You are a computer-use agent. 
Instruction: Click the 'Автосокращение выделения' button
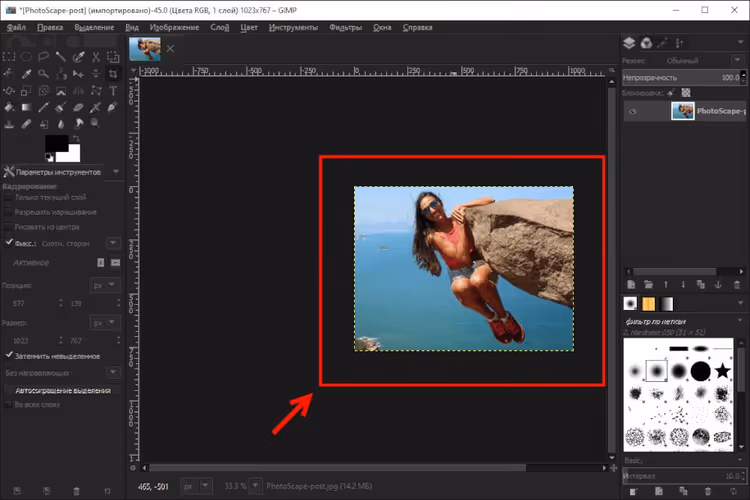pyautogui.click(x=62, y=390)
